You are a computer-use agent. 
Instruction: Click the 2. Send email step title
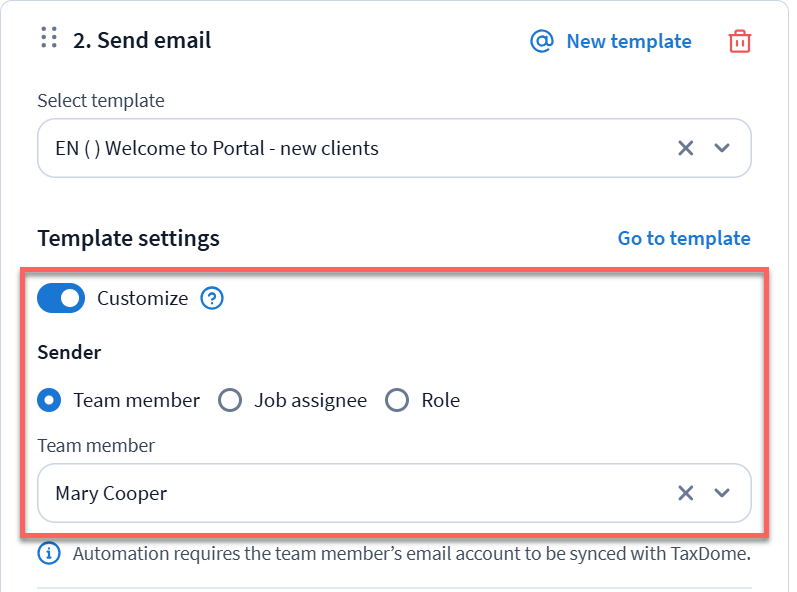click(x=142, y=40)
